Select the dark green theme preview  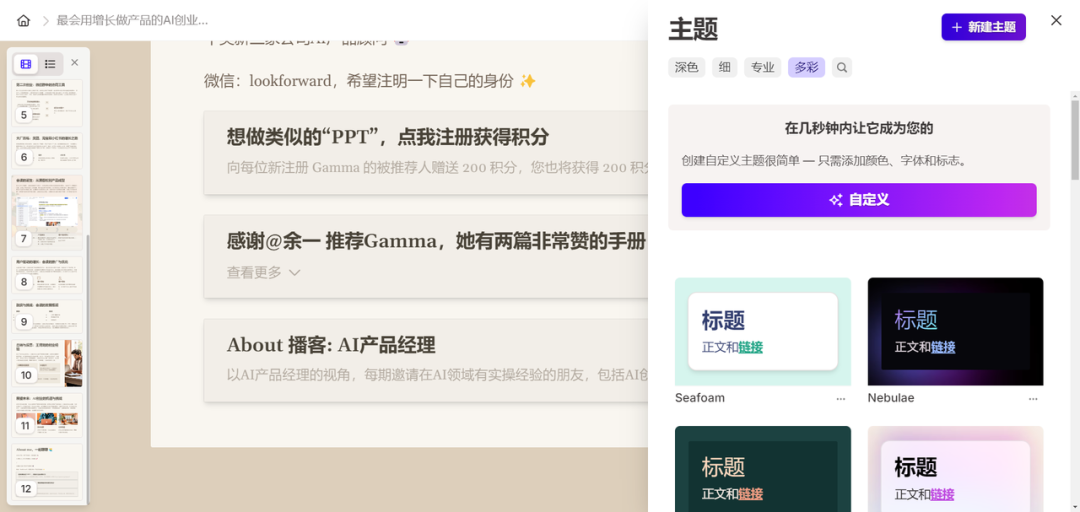762,469
